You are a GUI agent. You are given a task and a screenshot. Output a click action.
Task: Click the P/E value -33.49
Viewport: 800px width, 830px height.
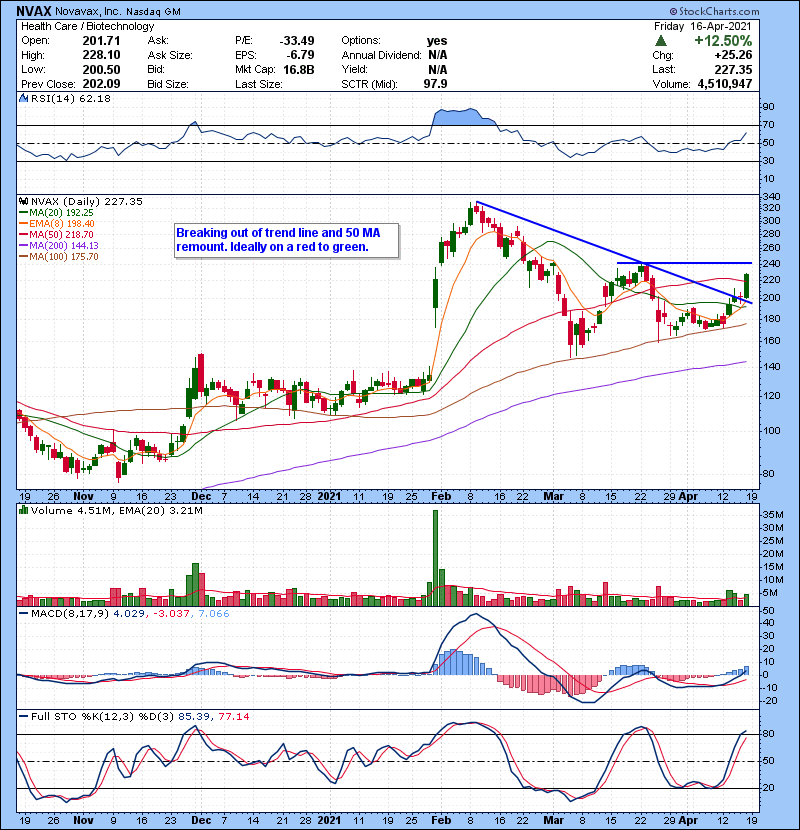coord(297,41)
